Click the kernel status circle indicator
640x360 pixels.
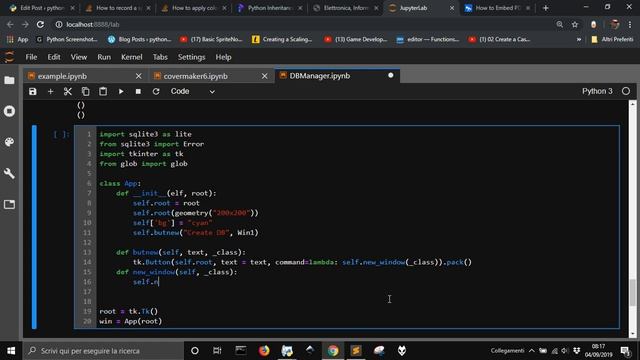pyautogui.click(x=626, y=91)
